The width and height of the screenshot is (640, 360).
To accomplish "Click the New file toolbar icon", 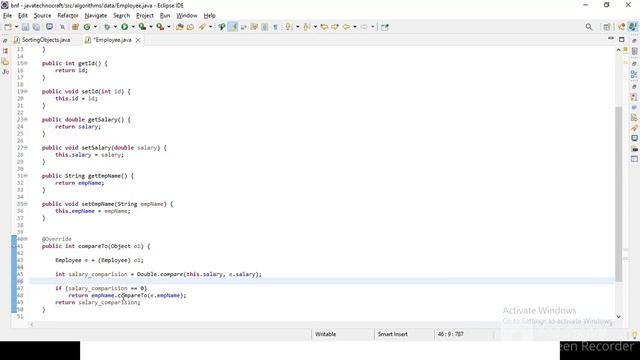I will pyautogui.click(x=8, y=27).
